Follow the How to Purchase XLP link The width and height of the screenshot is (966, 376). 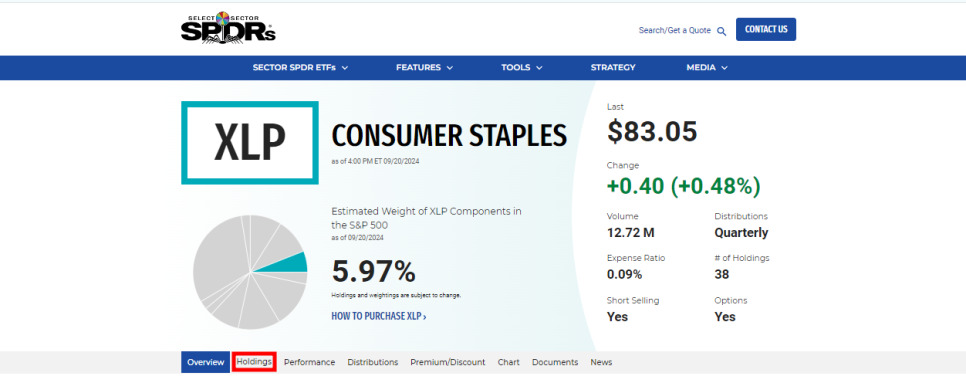(379, 316)
